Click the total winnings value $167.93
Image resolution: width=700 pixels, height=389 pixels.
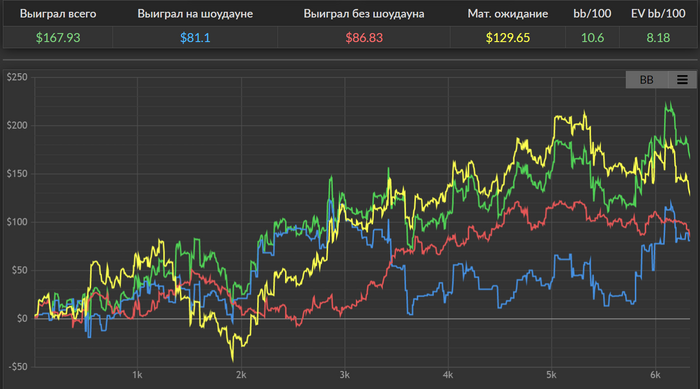(58, 38)
